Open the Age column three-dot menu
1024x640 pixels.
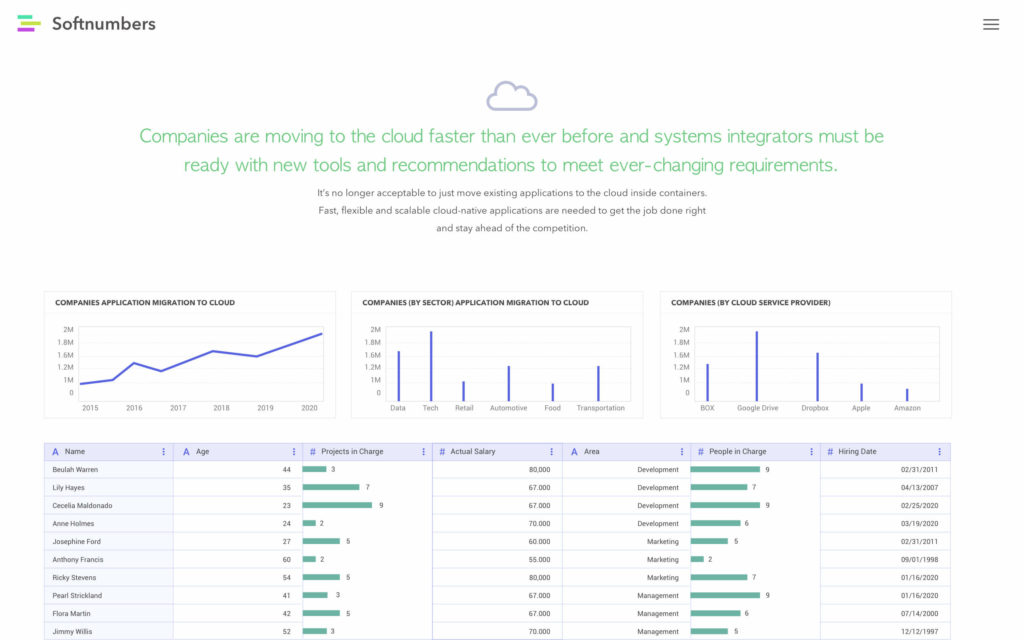click(293, 452)
